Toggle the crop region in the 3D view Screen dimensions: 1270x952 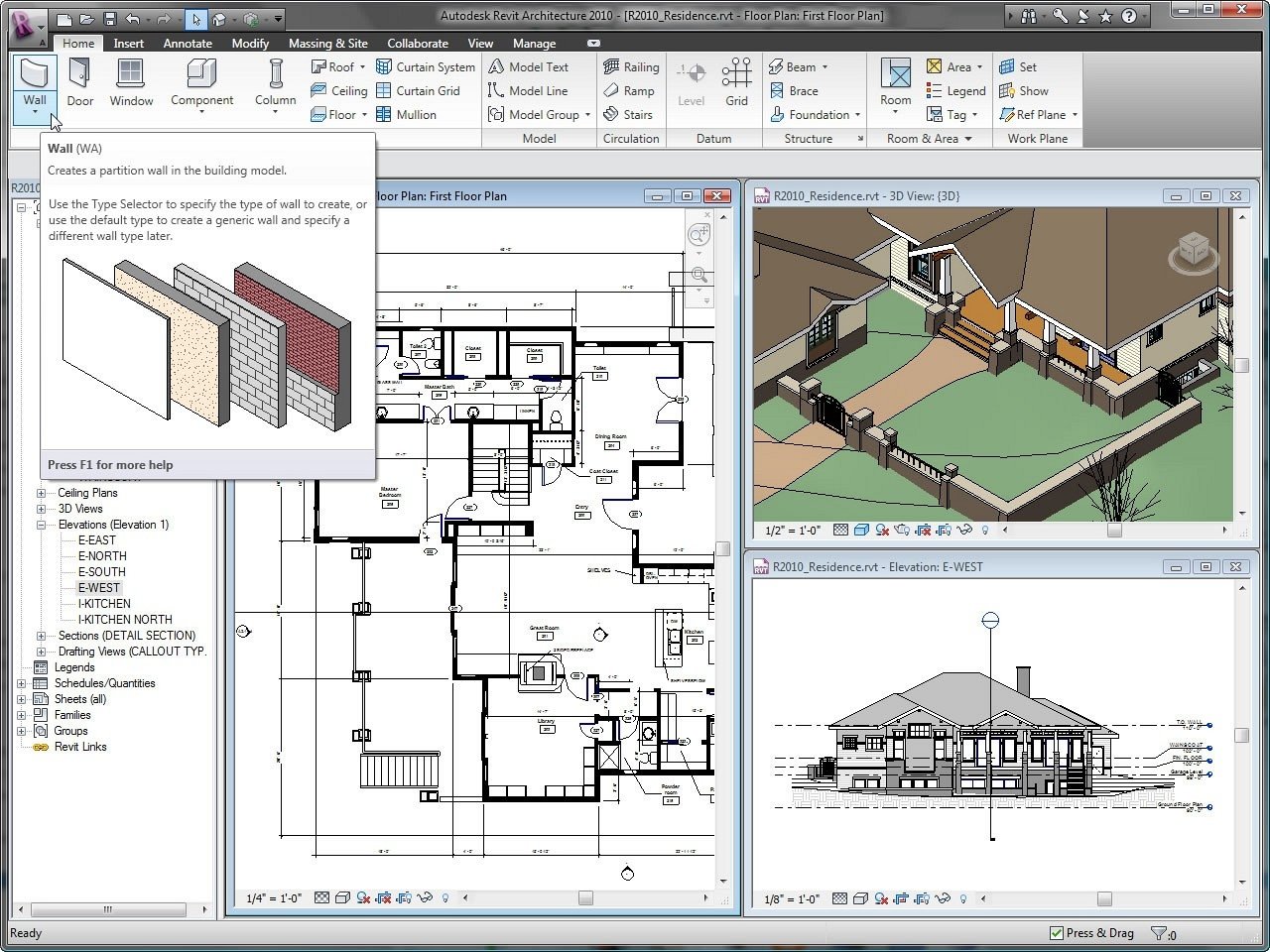click(924, 531)
